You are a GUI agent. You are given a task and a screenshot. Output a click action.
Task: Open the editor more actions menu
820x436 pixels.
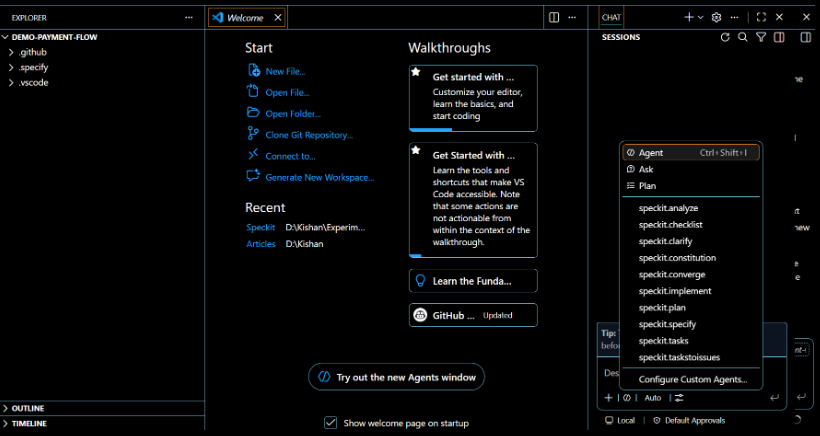click(x=572, y=17)
